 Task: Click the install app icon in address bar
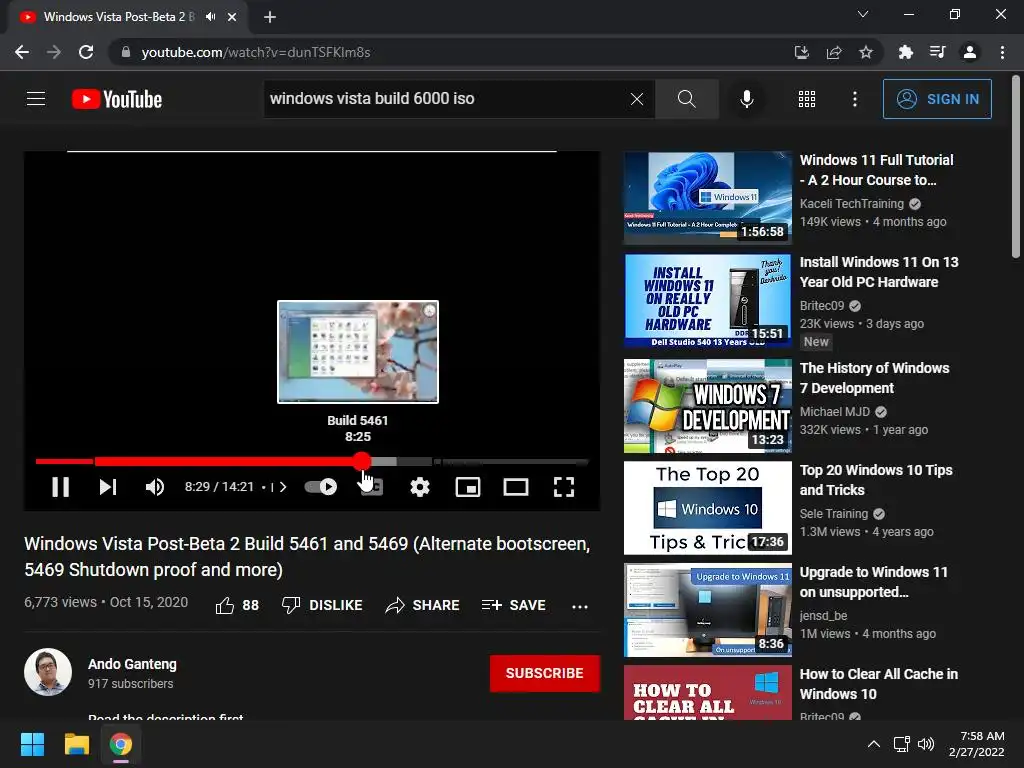[x=801, y=52]
